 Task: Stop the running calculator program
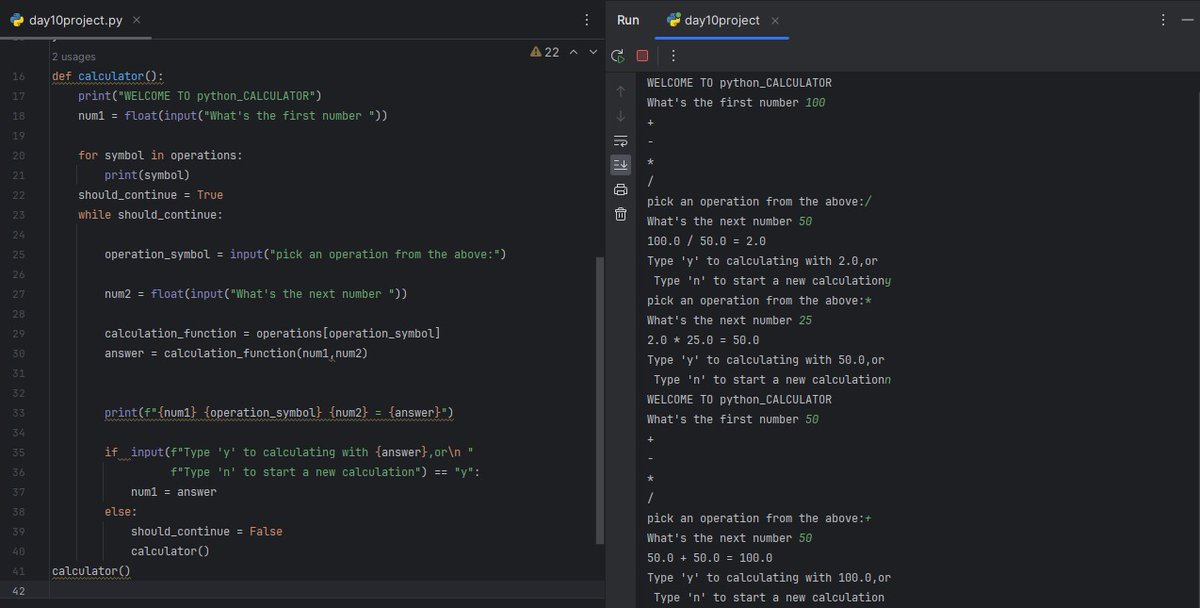coord(642,55)
